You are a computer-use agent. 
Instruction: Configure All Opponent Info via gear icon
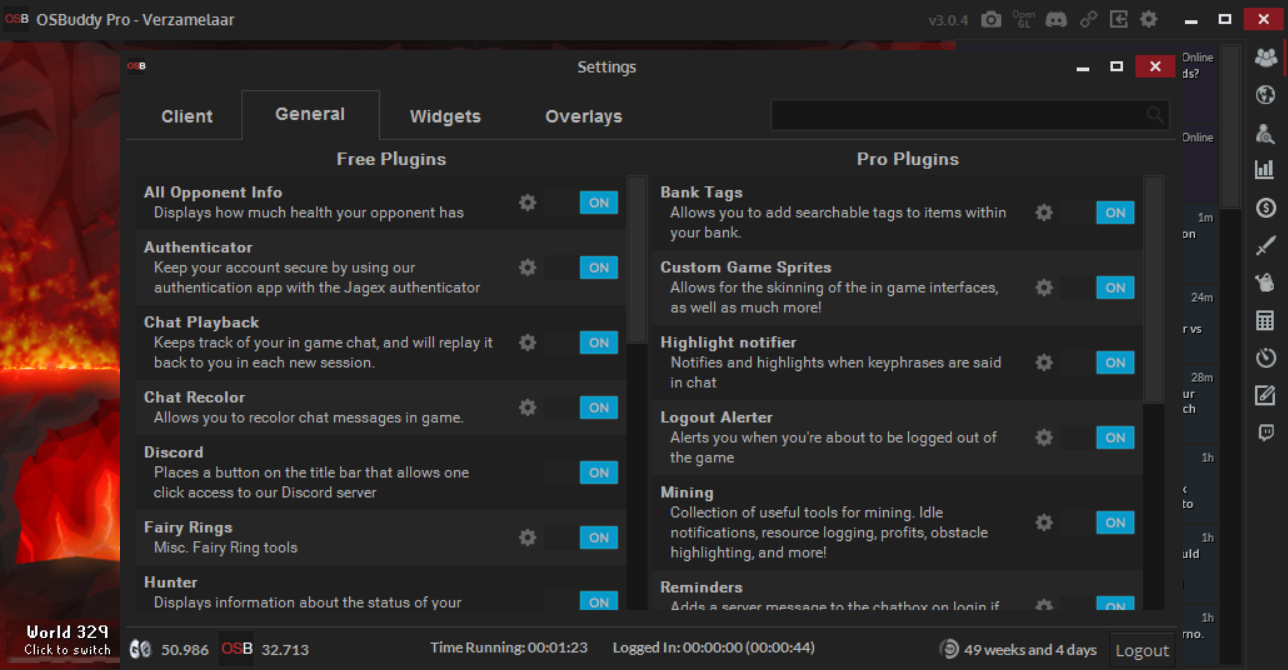(x=528, y=203)
